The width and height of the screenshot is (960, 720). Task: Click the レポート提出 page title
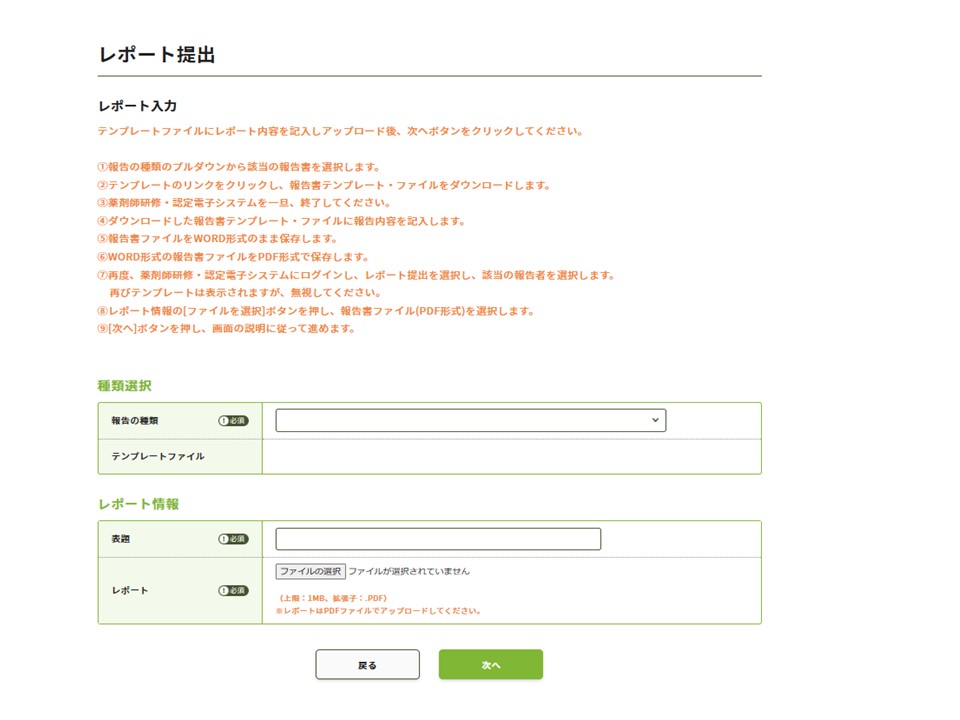click(157, 55)
